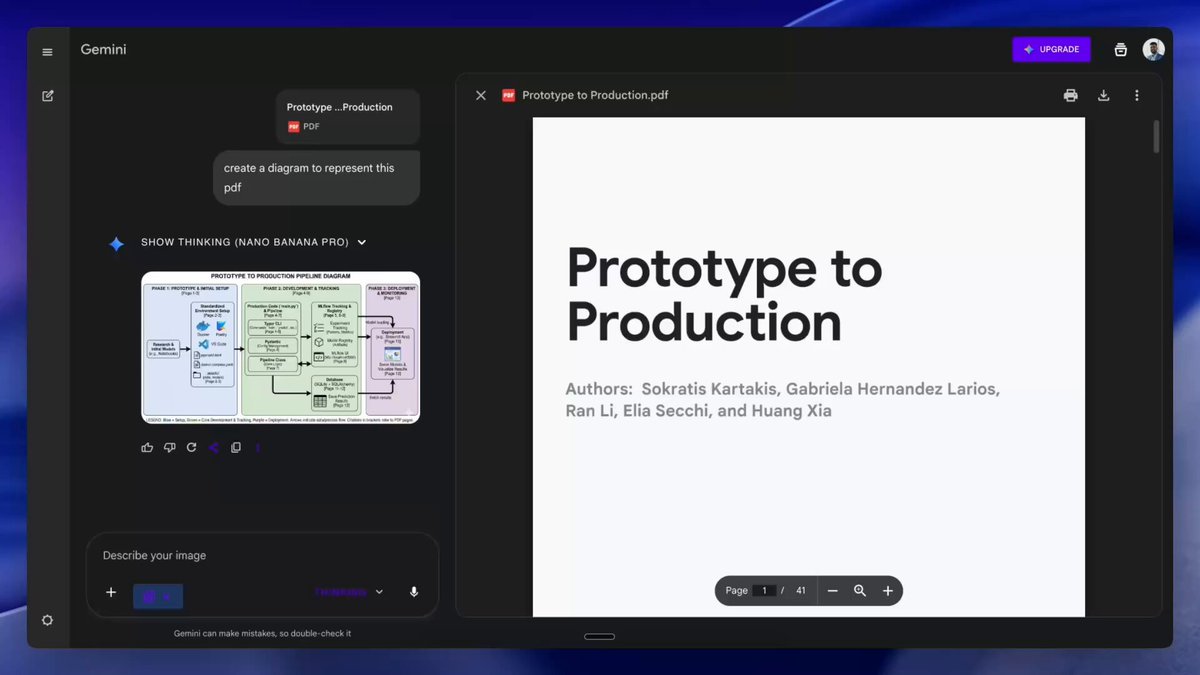Close the PDF preview panel
The image size is (1200, 675).
click(481, 95)
